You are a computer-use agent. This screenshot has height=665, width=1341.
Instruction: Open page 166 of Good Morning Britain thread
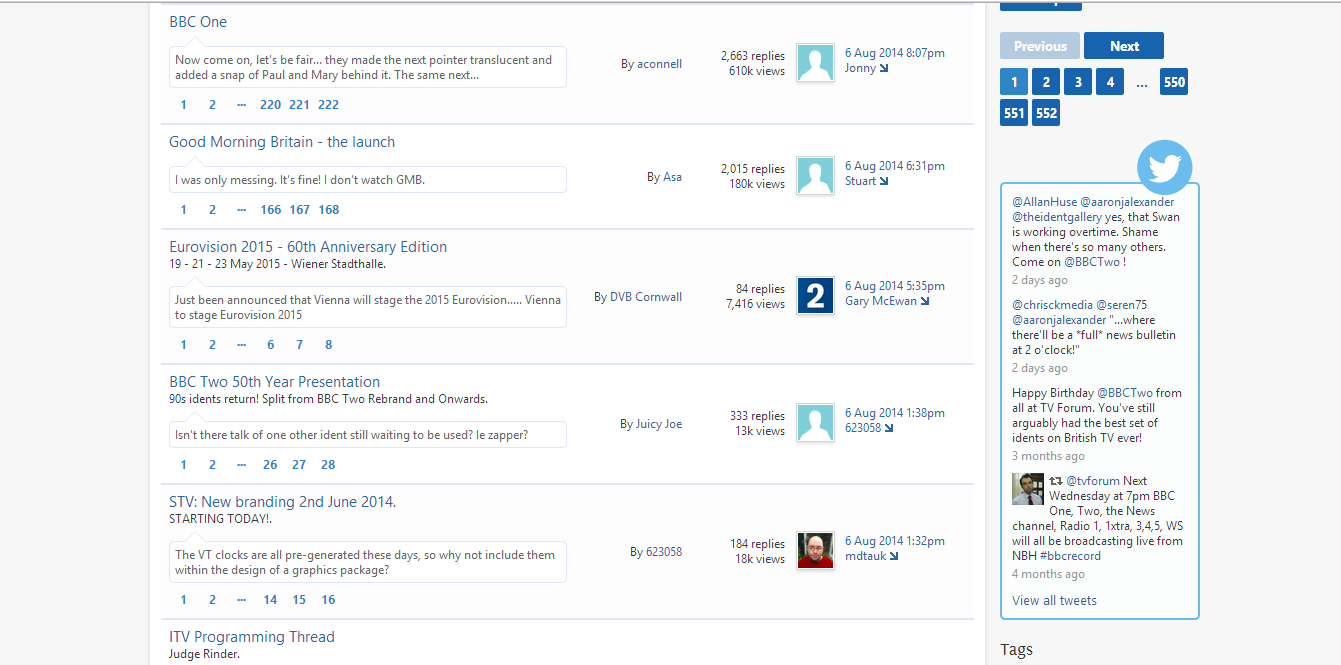pos(270,210)
